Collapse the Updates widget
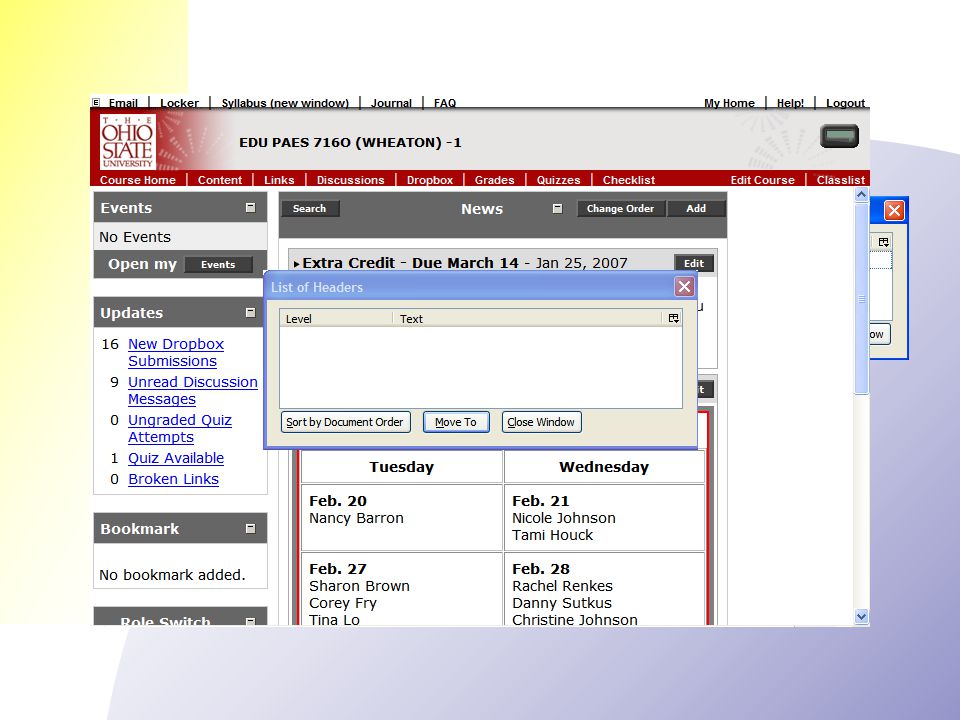The width and height of the screenshot is (960, 720). pyautogui.click(x=250, y=313)
